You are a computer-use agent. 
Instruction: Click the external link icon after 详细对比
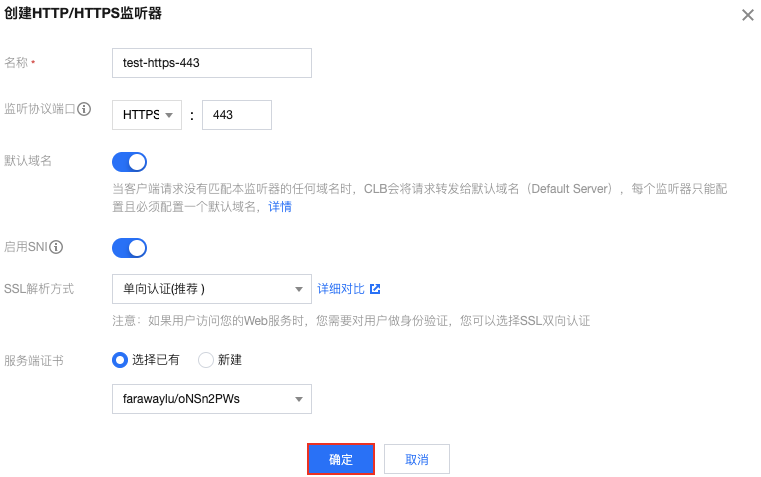tap(375, 289)
